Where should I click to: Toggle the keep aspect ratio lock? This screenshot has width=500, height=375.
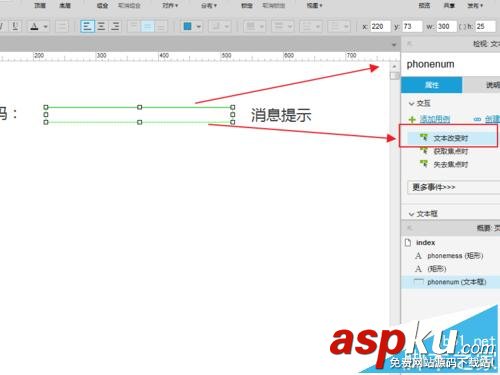coord(462,26)
